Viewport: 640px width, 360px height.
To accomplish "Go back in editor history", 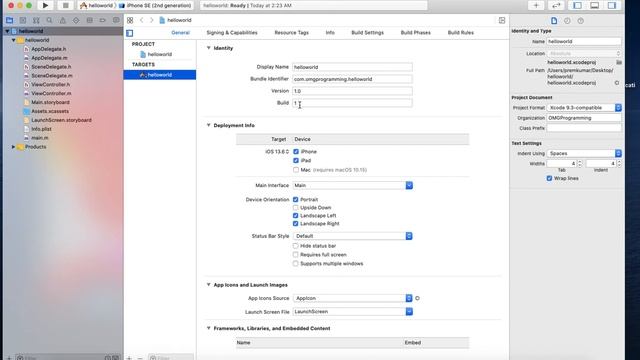I will (x=142, y=20).
